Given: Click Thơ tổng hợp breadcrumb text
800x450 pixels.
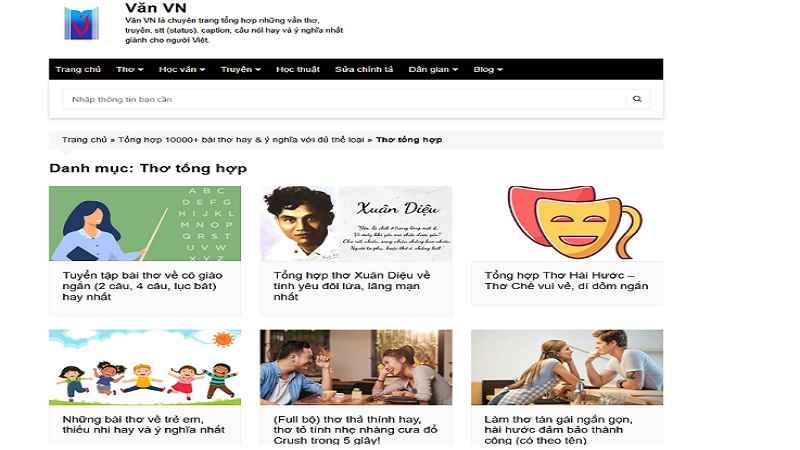Looking at the screenshot, I should [x=409, y=139].
